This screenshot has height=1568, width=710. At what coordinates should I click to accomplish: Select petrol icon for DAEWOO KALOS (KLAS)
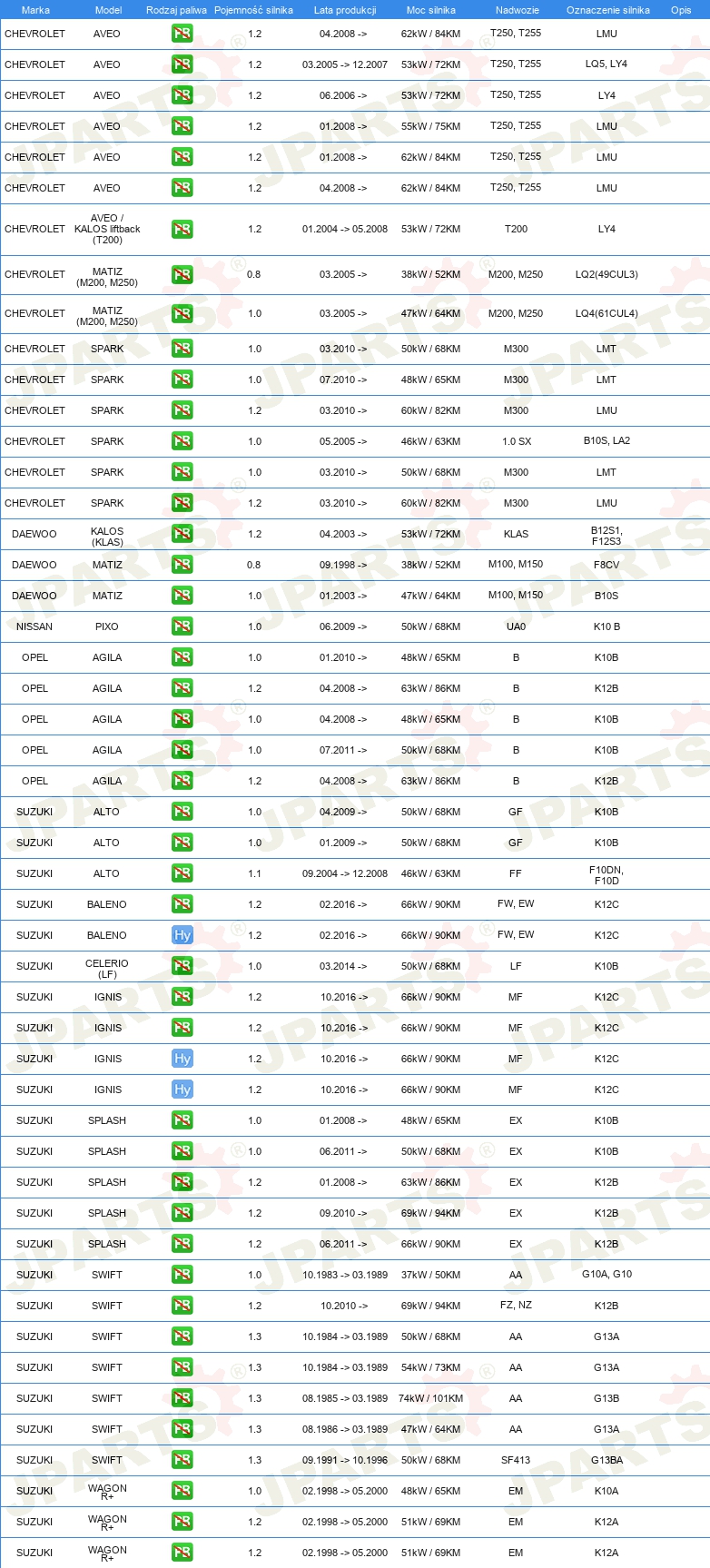tap(182, 534)
